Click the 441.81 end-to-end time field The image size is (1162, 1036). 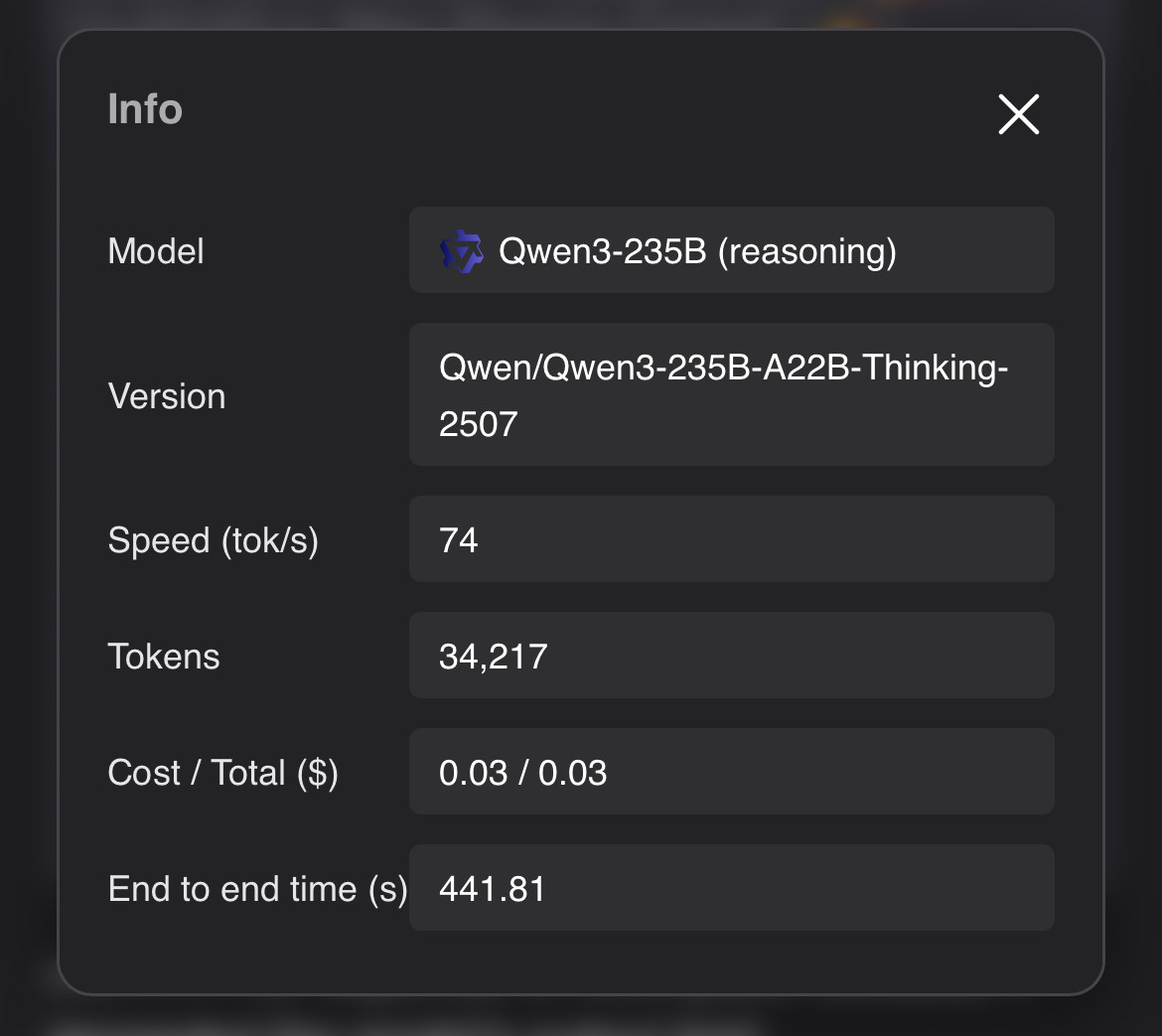493,889
